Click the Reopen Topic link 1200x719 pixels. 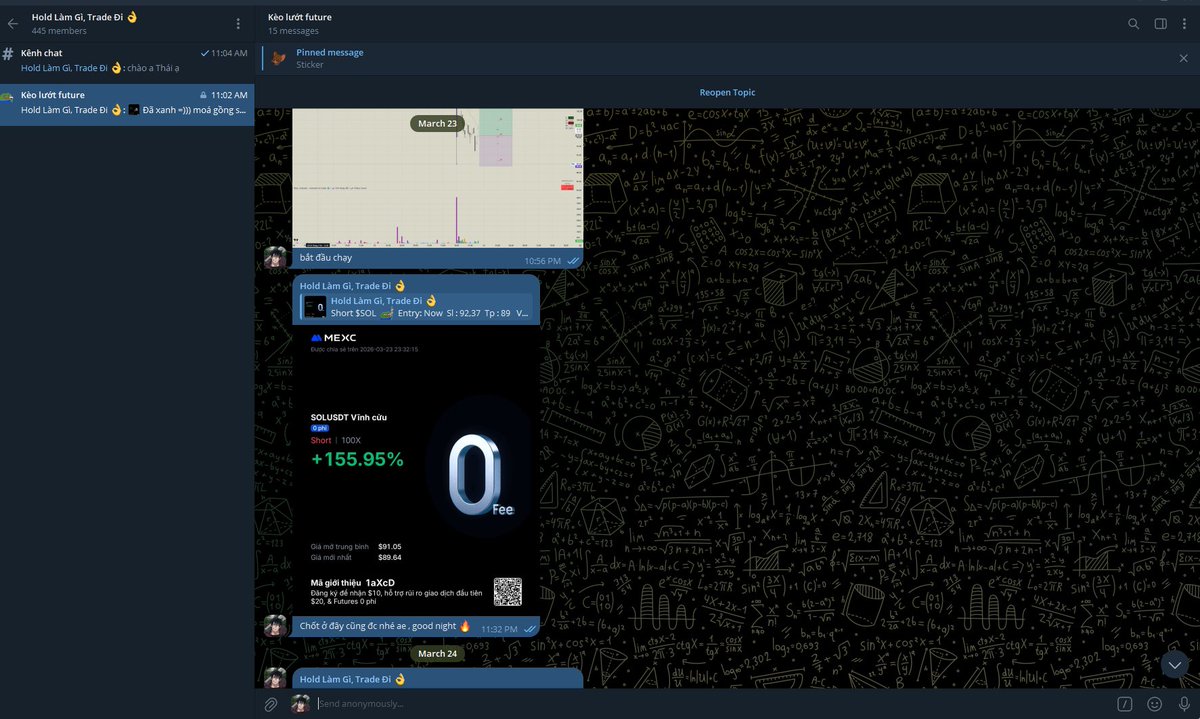[x=727, y=92]
